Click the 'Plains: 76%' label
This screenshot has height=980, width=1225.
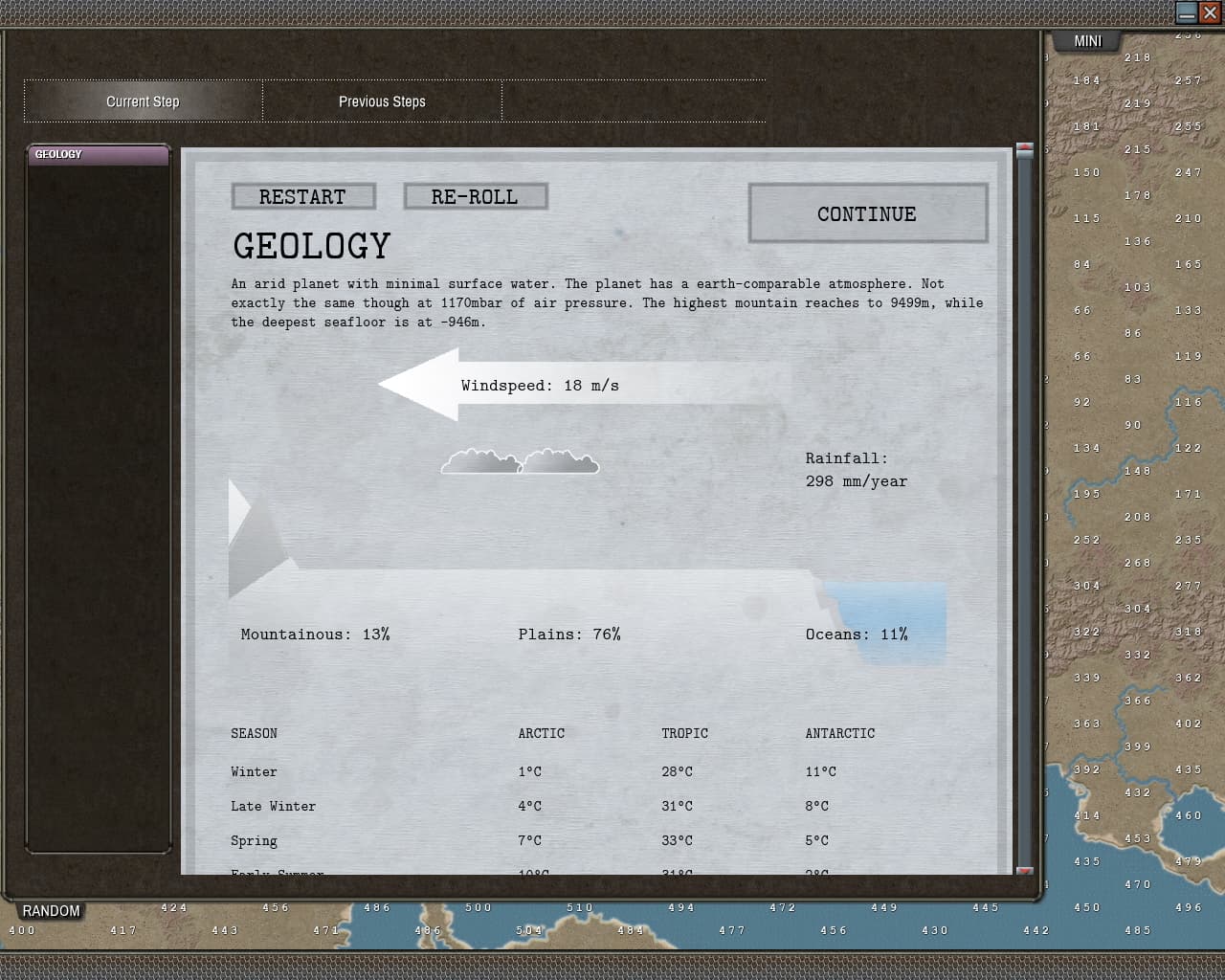569,635
